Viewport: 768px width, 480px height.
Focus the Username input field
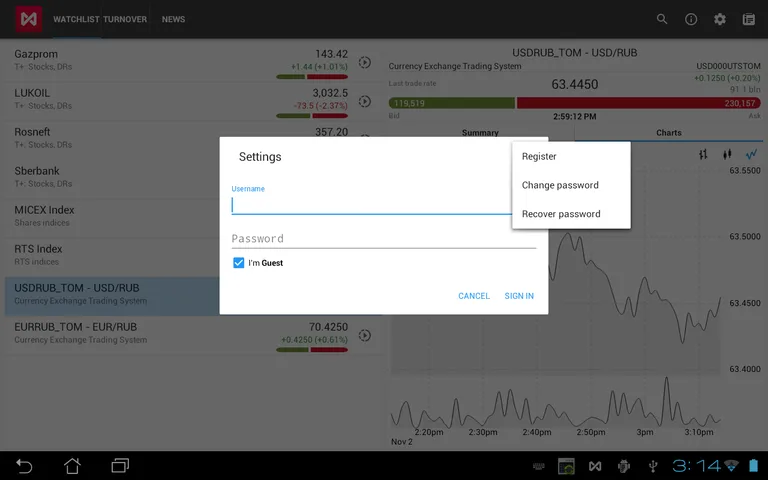pos(372,205)
